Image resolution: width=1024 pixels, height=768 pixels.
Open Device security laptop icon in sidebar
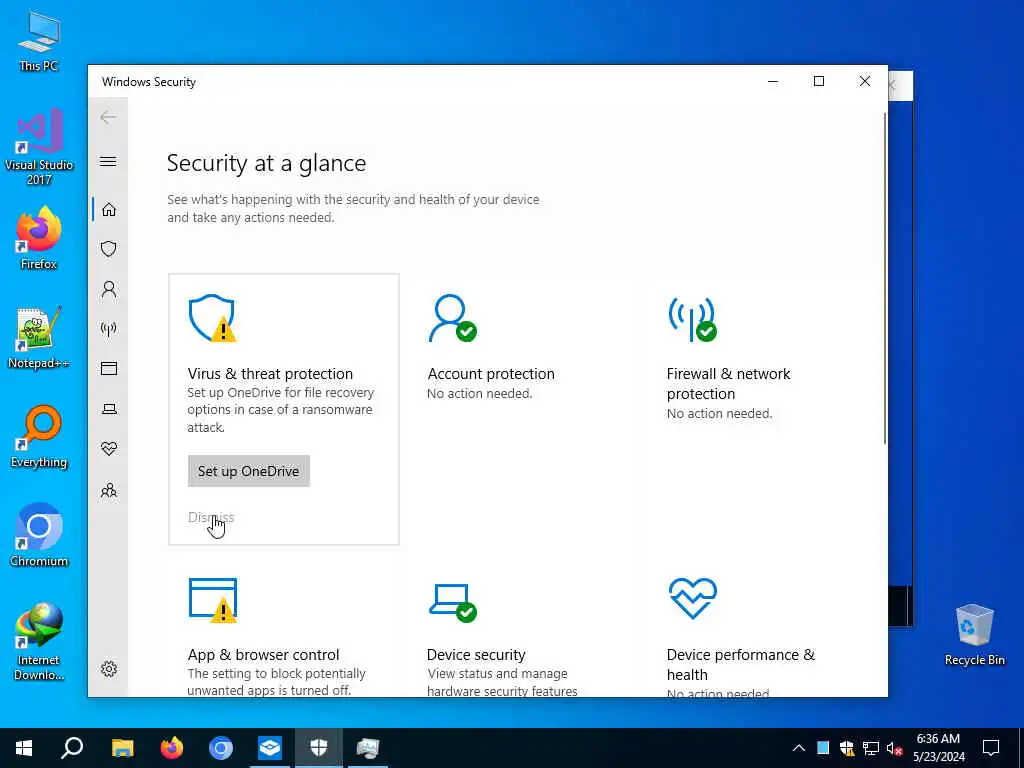[x=108, y=409]
